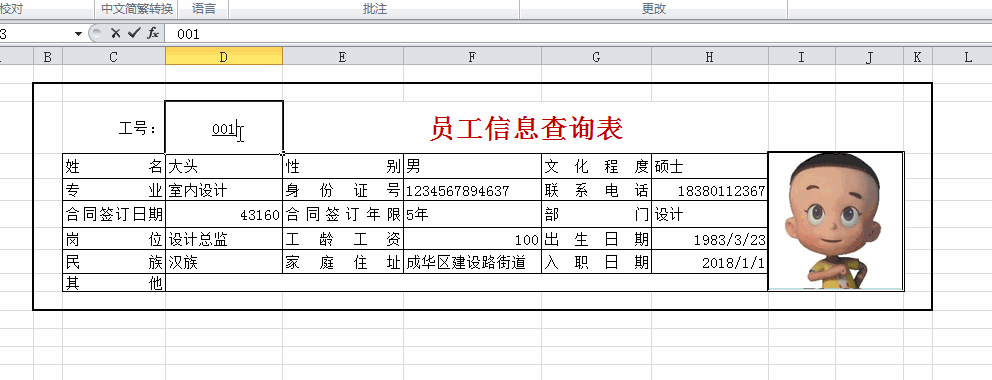Confirm the entry with the checkmark icon
Viewport: 992px width, 380px height.
133,34
